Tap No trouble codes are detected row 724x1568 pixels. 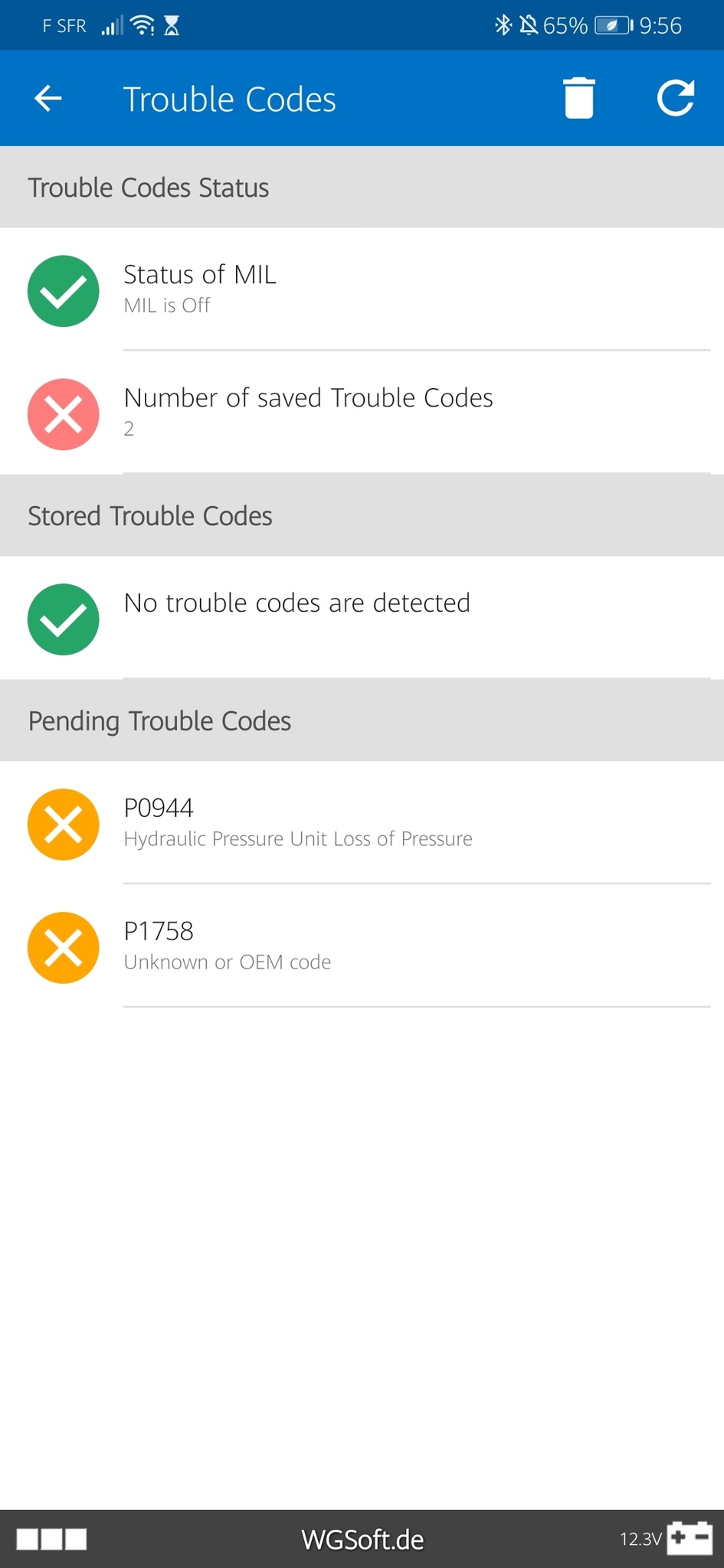(x=362, y=618)
